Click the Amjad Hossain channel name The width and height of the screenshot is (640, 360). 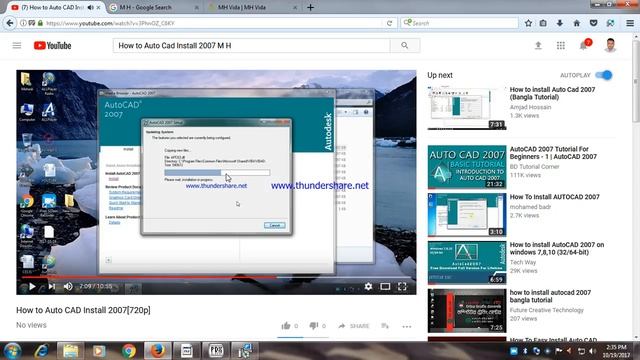click(x=530, y=107)
